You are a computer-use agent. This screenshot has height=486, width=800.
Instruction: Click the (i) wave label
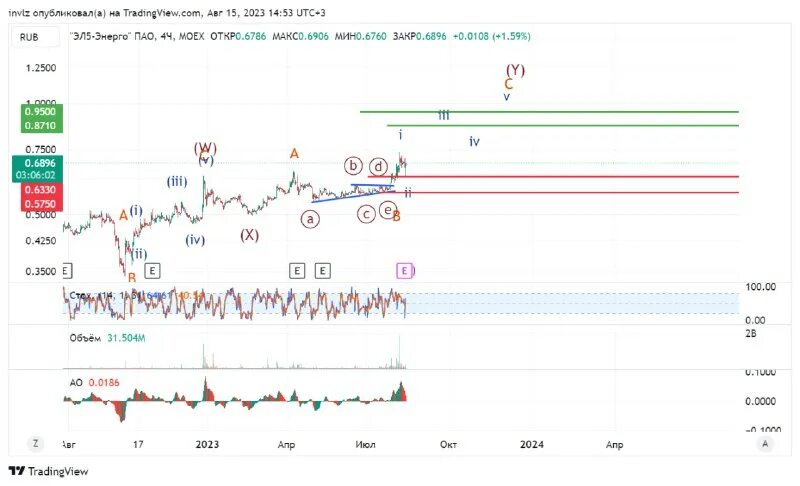136,210
